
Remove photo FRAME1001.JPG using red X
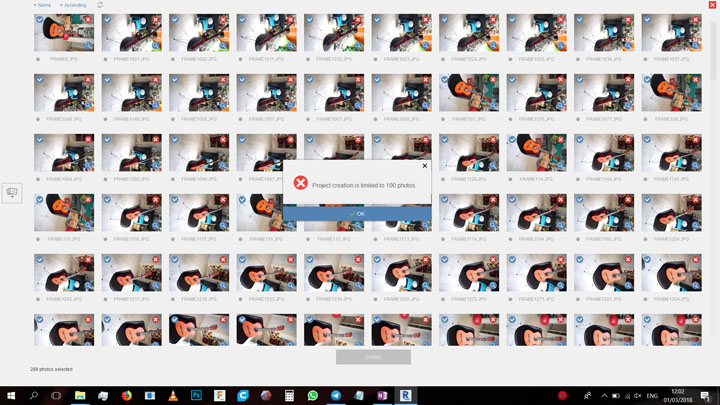[x=156, y=20]
